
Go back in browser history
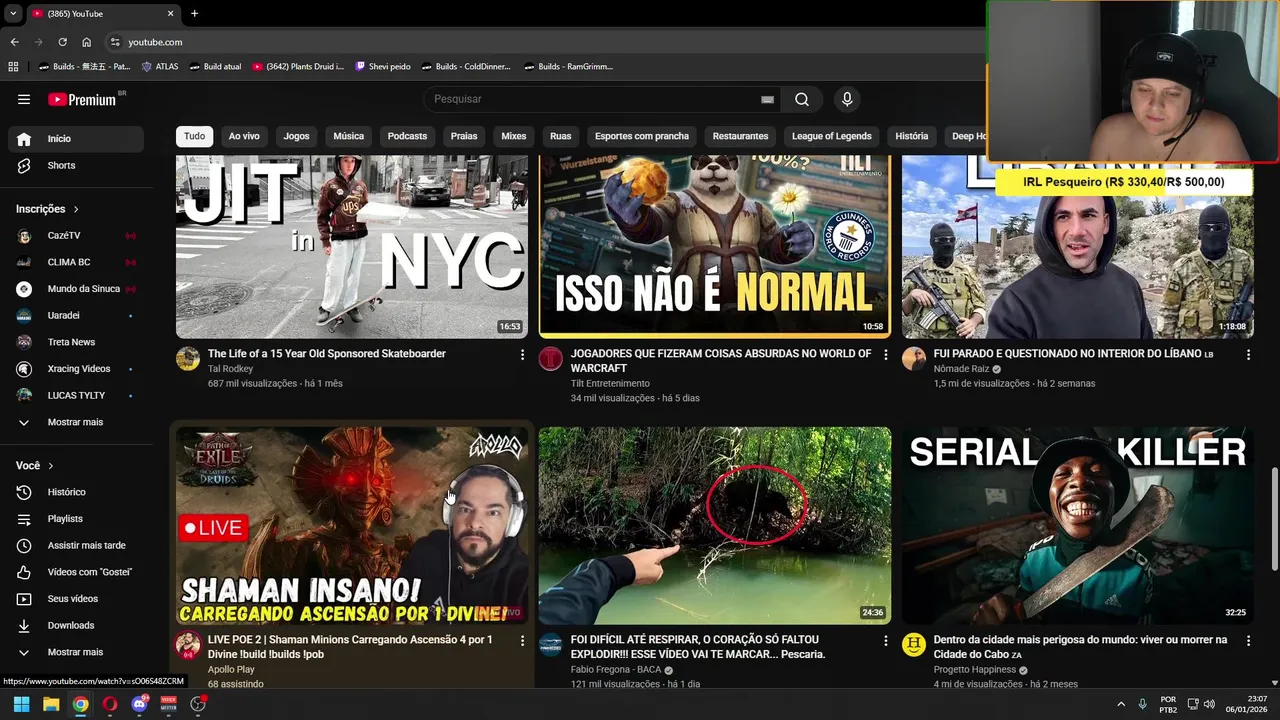[x=14, y=42]
